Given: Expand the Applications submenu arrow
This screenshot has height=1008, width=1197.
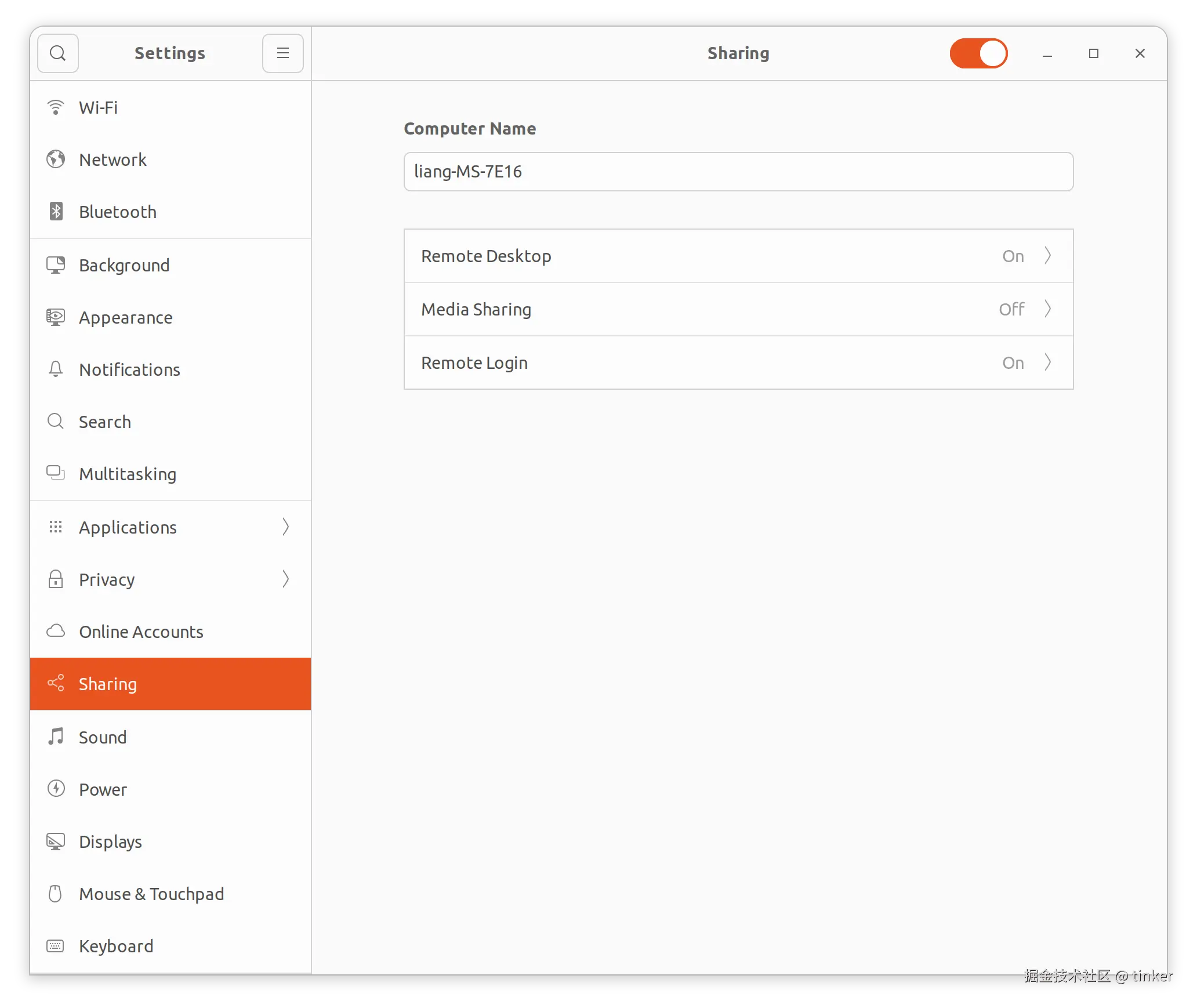Looking at the screenshot, I should point(285,527).
